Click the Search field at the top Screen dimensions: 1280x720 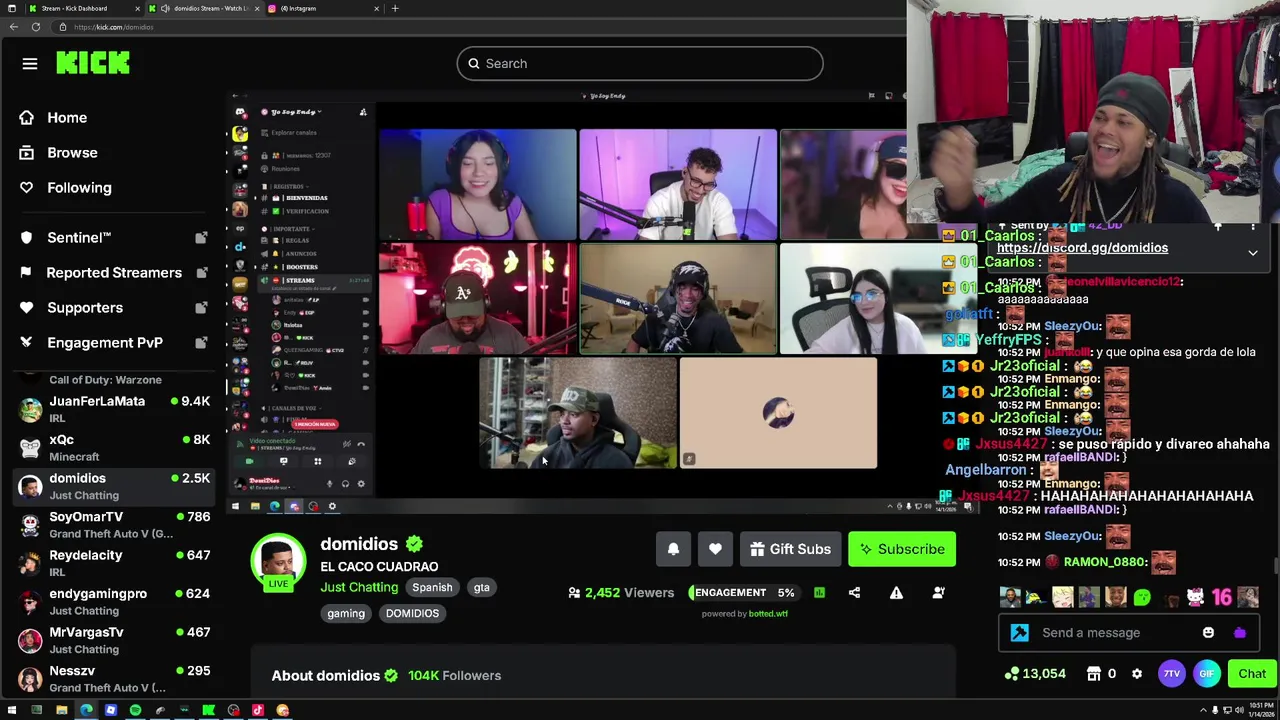(x=640, y=64)
